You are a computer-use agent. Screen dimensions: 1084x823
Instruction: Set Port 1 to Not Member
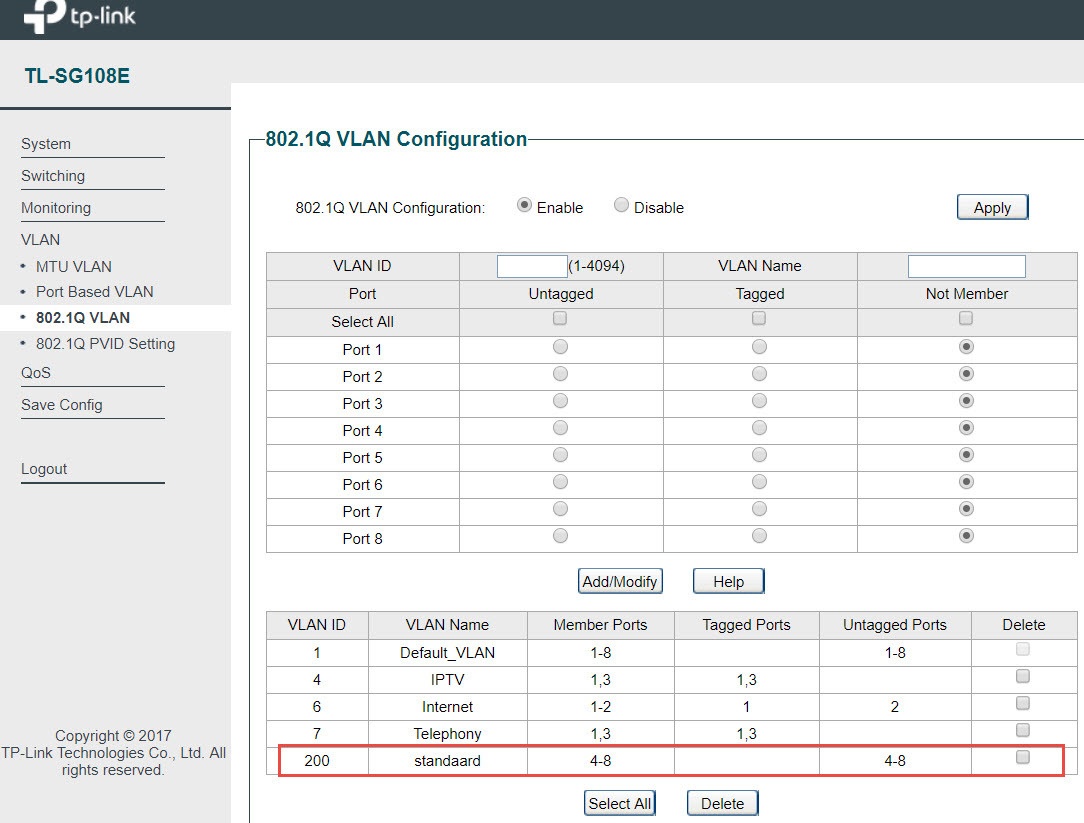[x=966, y=346]
